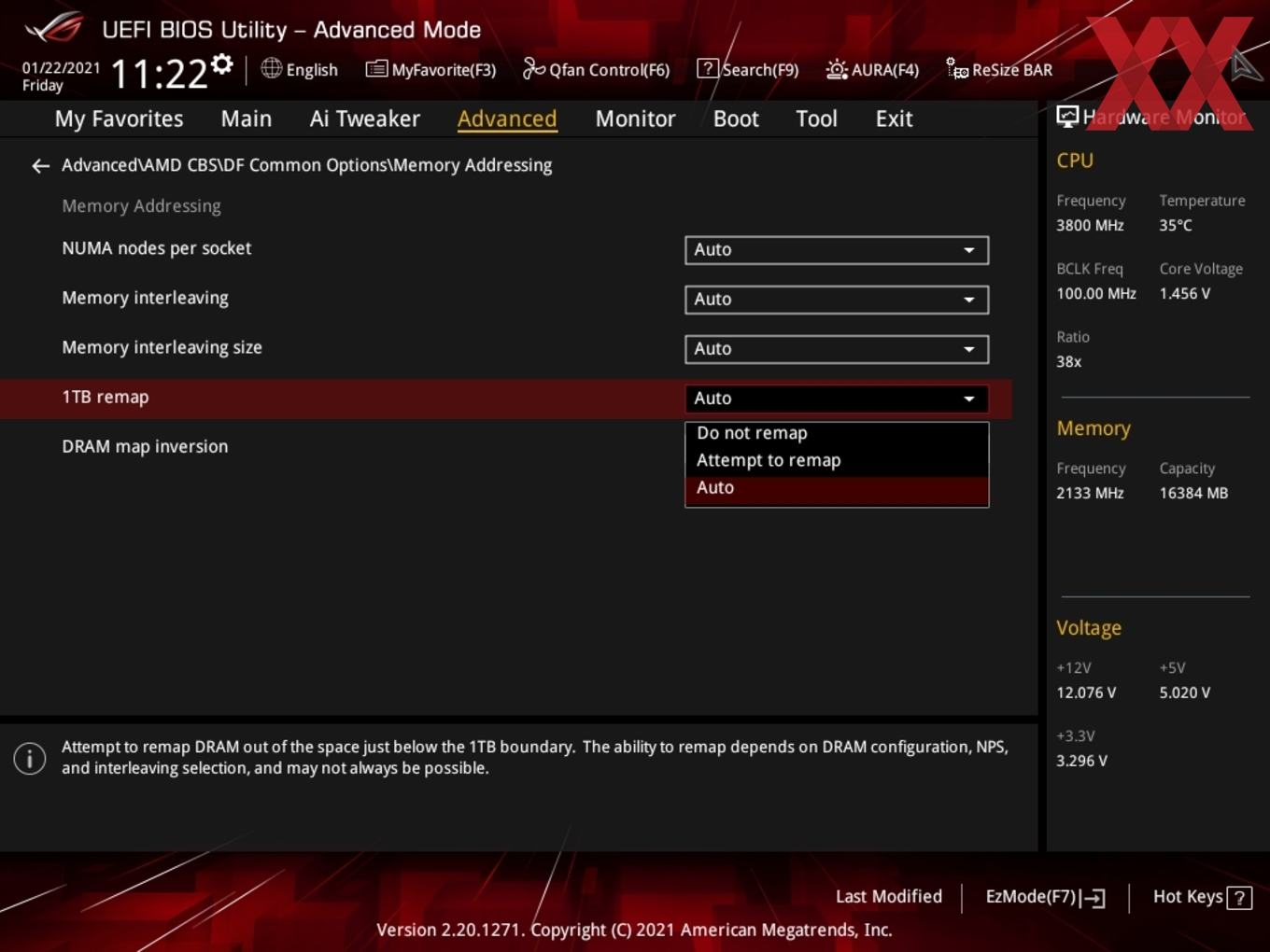Toggle ReSize BAR option
Viewport: 1270px width, 952px height.
click(999, 69)
